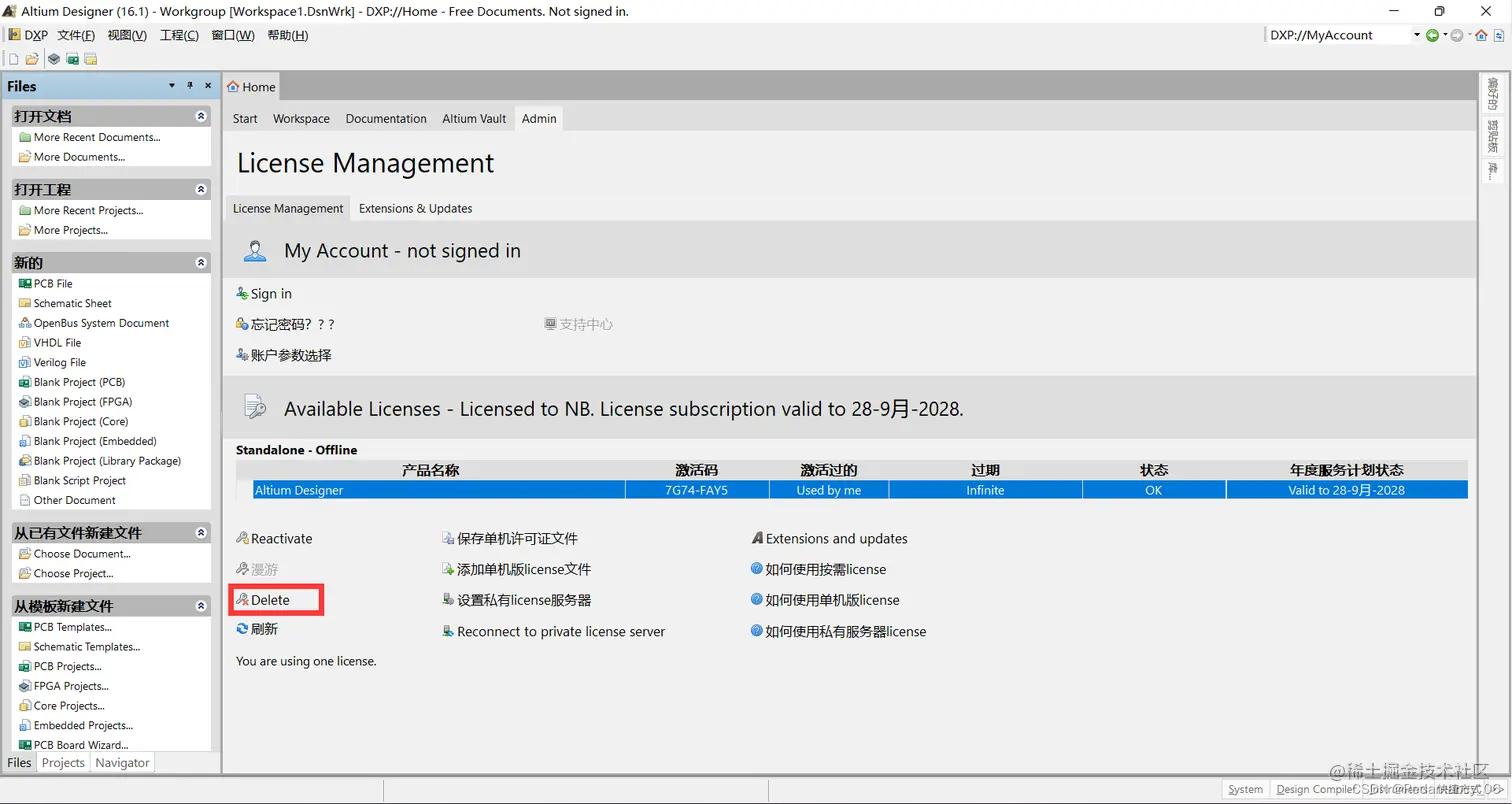Click Blank Project (FPGA) item

tap(75, 401)
